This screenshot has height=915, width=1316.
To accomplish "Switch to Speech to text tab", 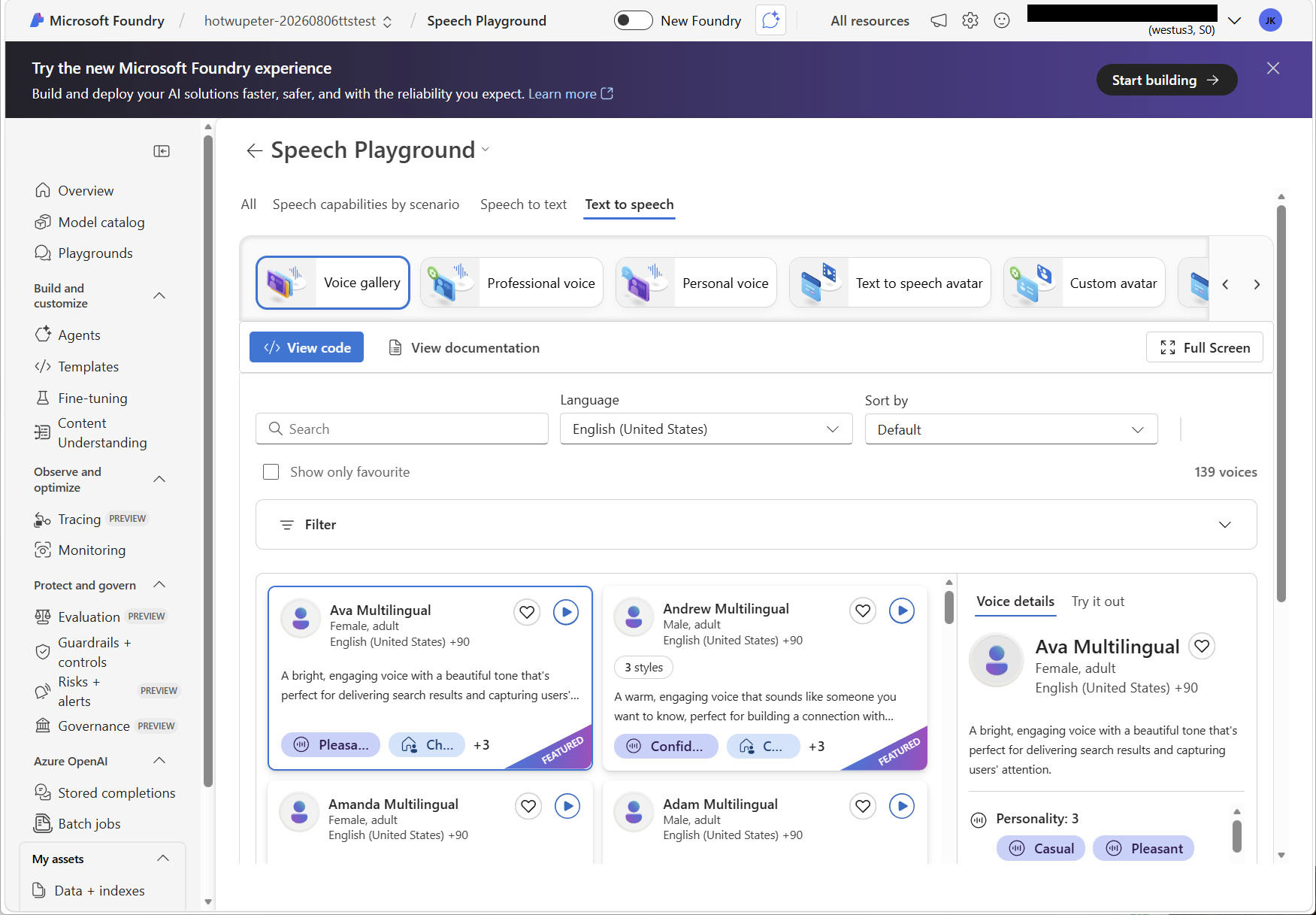I will (523, 205).
